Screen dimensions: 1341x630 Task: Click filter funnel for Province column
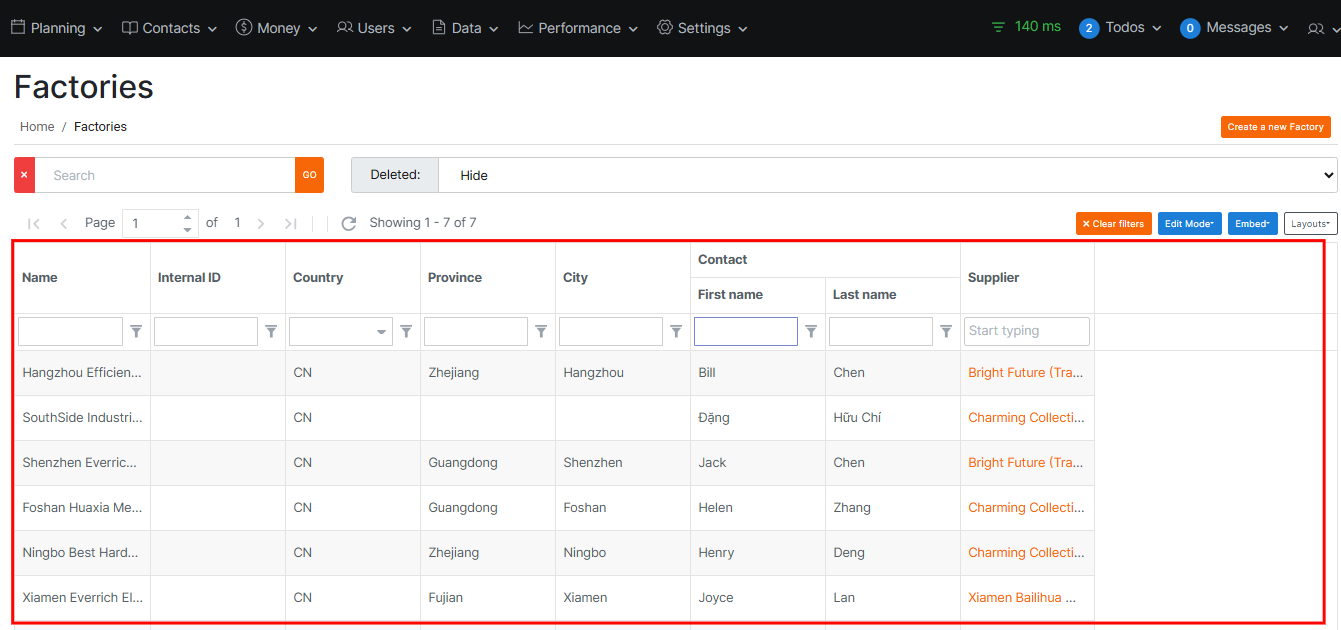541,331
